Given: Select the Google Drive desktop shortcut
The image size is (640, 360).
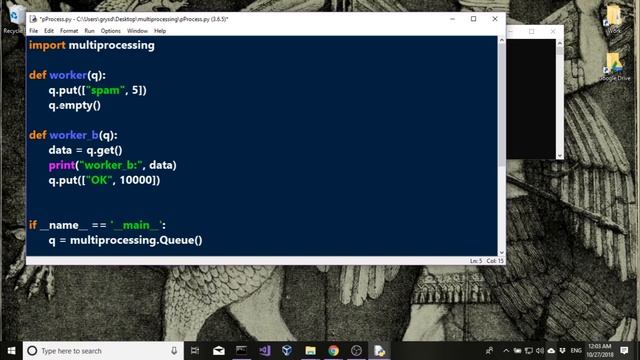Looking at the screenshot, I should pos(615,67).
